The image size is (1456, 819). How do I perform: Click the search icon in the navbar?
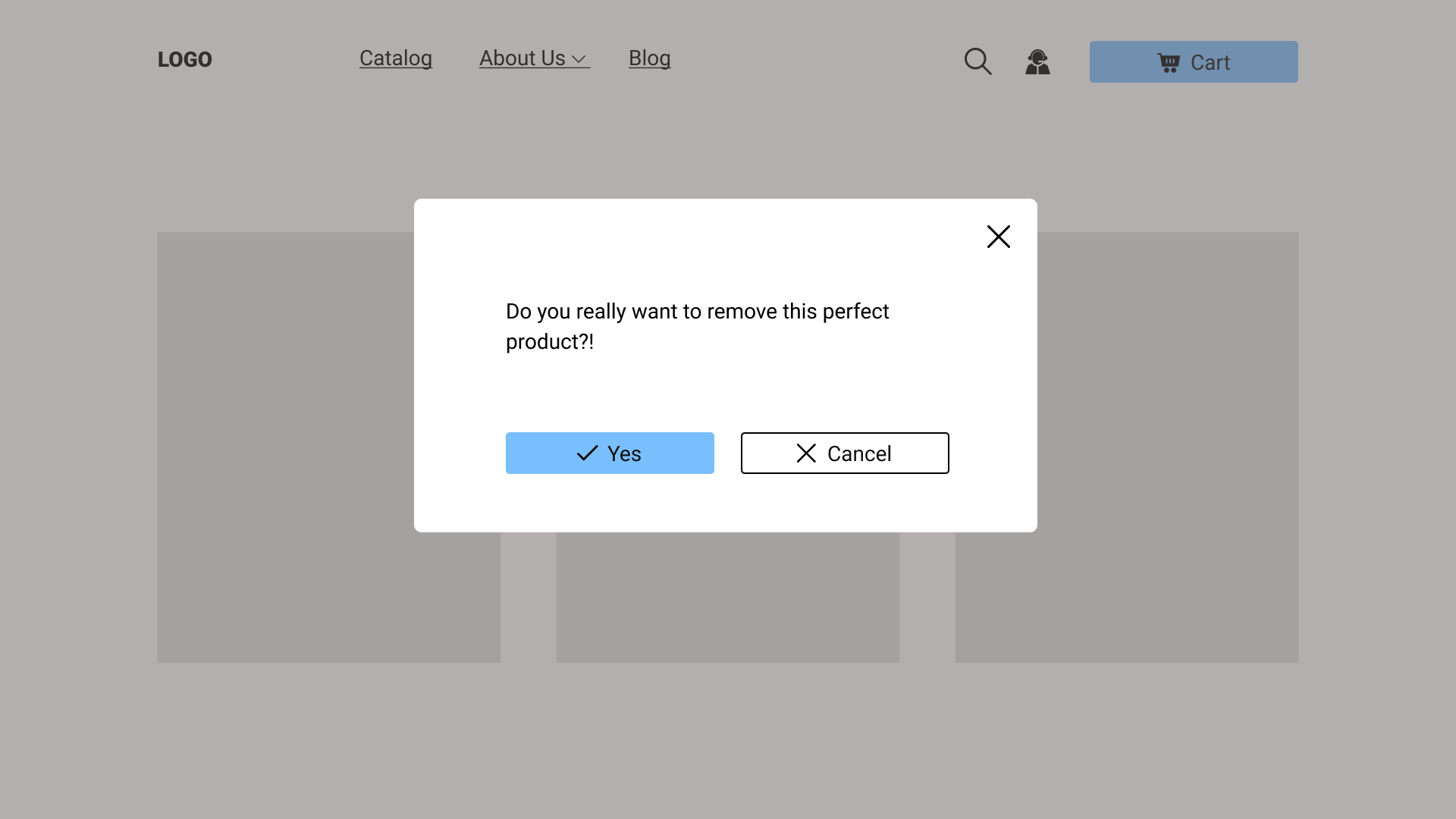click(978, 62)
